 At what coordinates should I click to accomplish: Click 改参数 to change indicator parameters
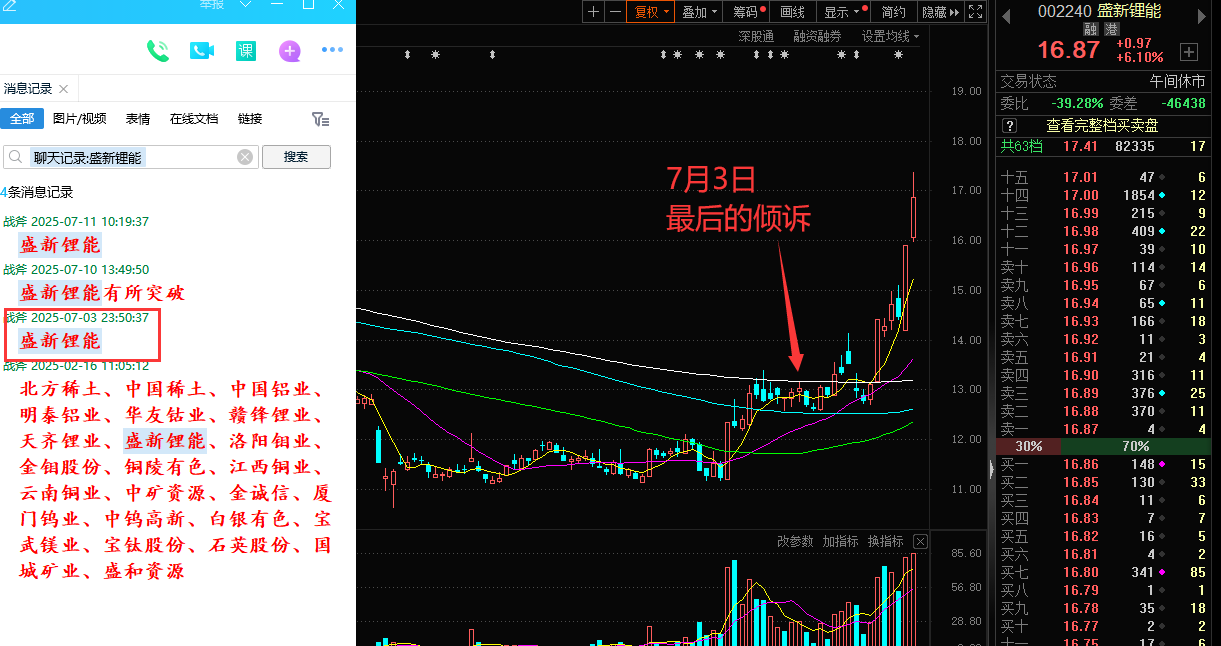pyautogui.click(x=795, y=541)
